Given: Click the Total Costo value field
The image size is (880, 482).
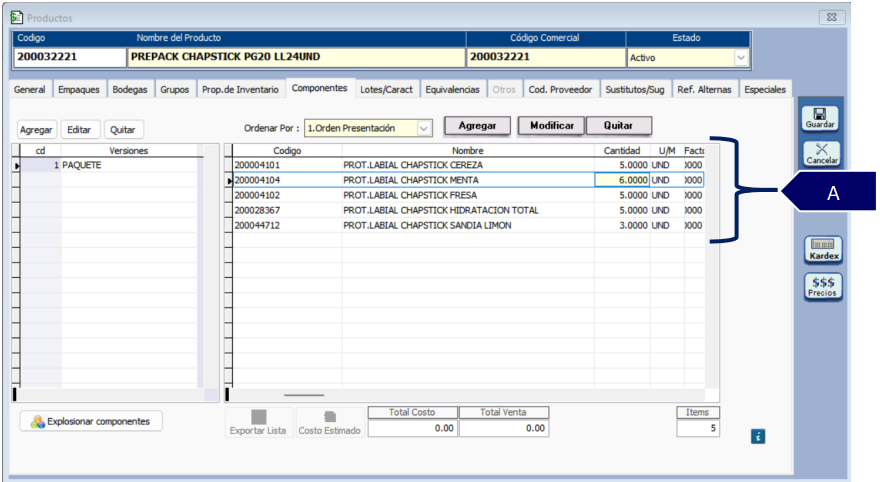Looking at the screenshot, I should [x=412, y=428].
